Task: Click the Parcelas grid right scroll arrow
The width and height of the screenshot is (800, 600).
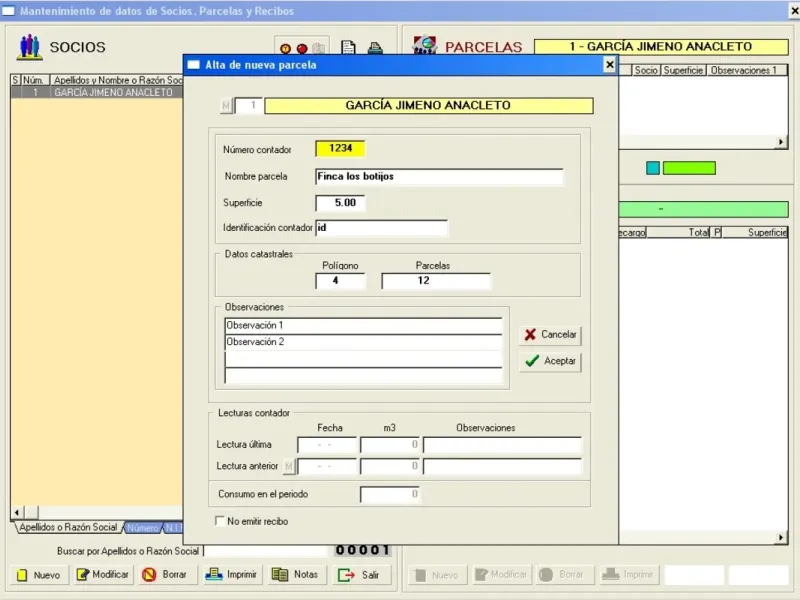Action: click(x=781, y=142)
